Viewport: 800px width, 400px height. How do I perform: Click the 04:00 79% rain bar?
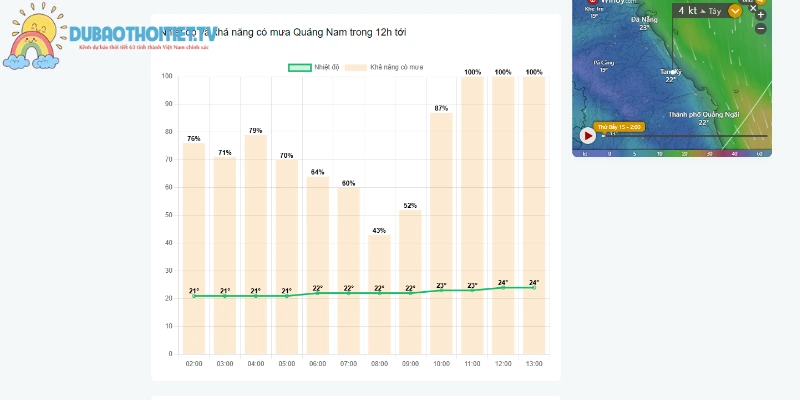(256, 244)
